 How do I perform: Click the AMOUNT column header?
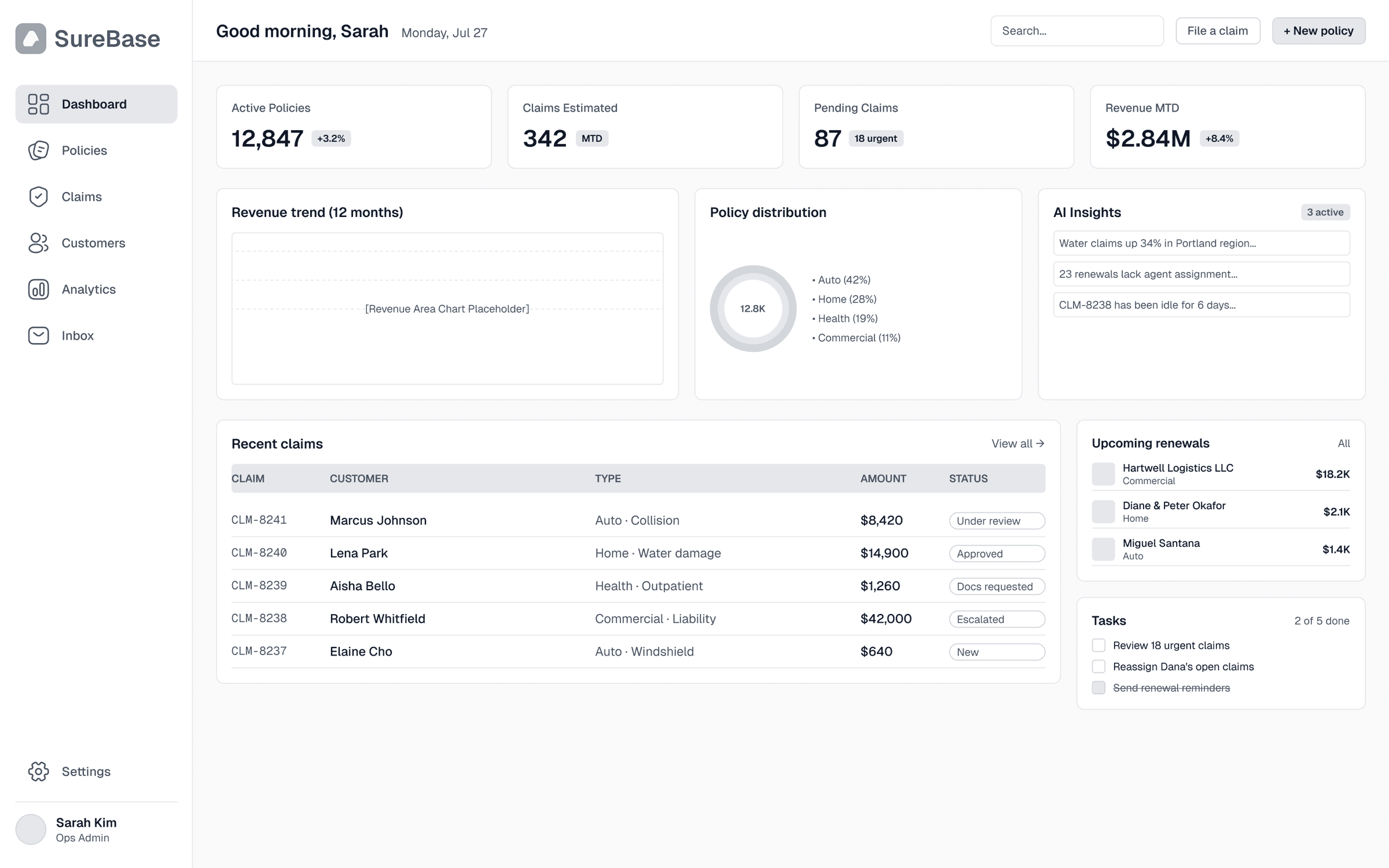883,479
